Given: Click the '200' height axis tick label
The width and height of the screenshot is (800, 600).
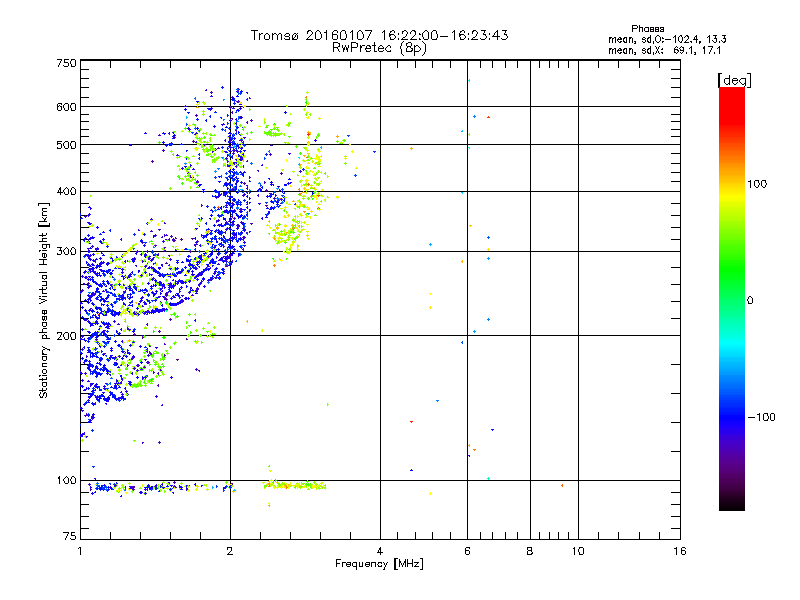Looking at the screenshot, I should 66,336.
